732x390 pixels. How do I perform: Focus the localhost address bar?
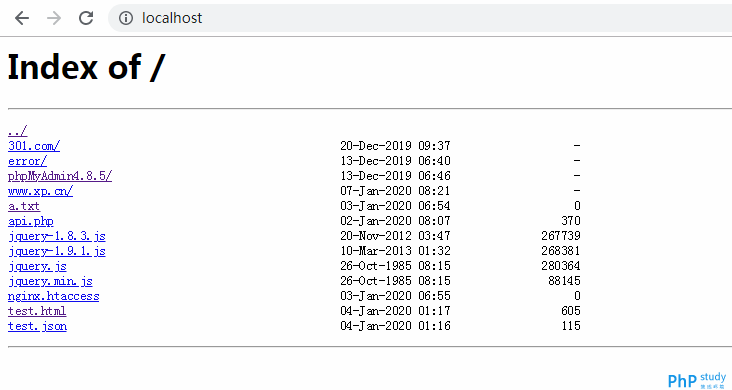coord(420,18)
